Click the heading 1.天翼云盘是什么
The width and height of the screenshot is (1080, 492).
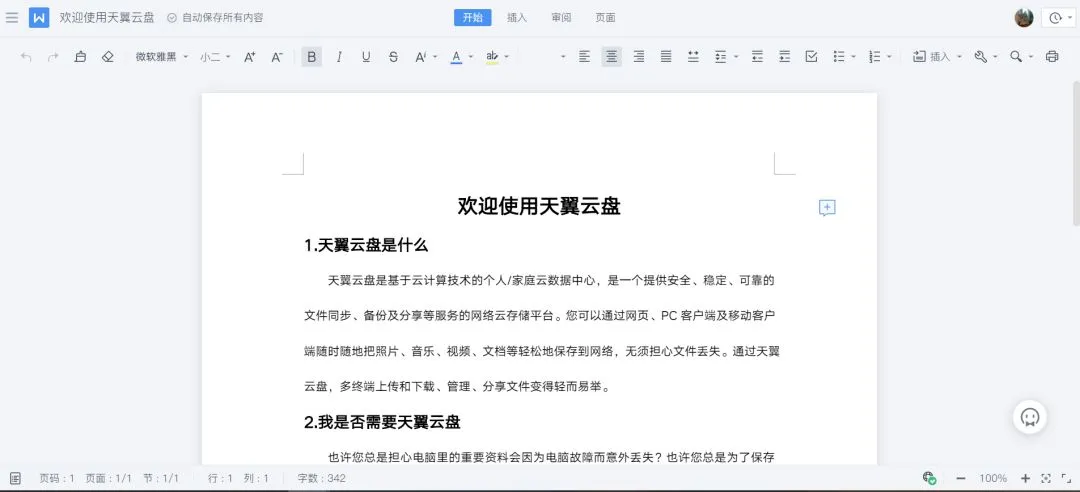click(366, 245)
